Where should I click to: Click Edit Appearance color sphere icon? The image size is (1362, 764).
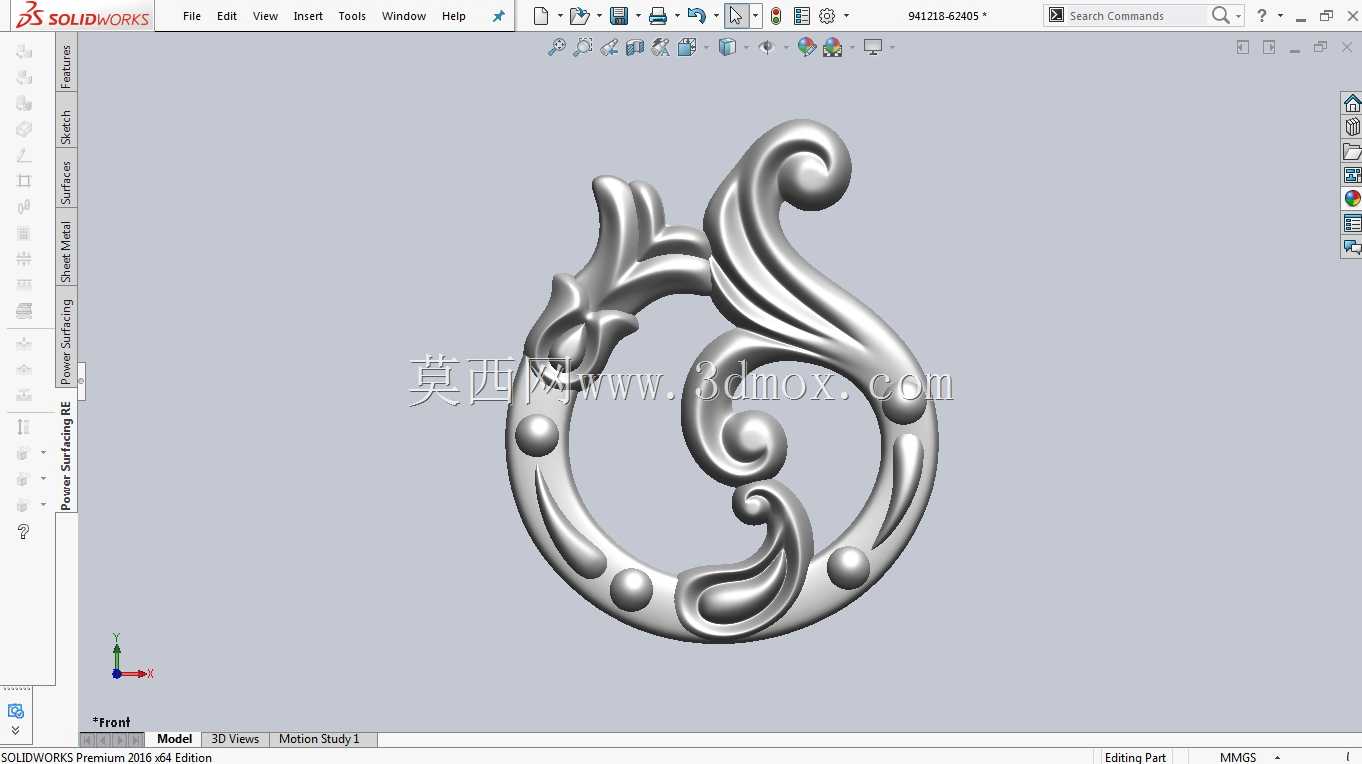807,47
